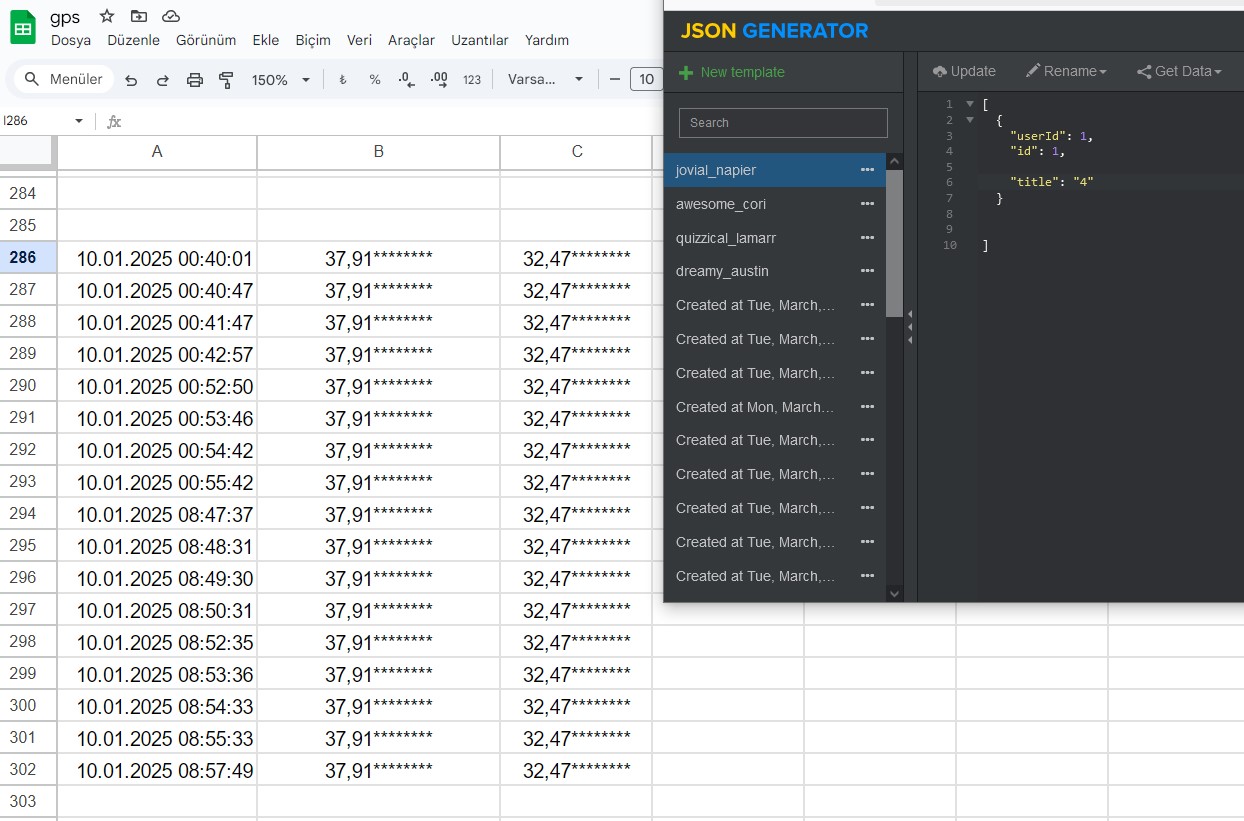Click the template Search field
This screenshot has height=821, width=1244.
pos(783,122)
